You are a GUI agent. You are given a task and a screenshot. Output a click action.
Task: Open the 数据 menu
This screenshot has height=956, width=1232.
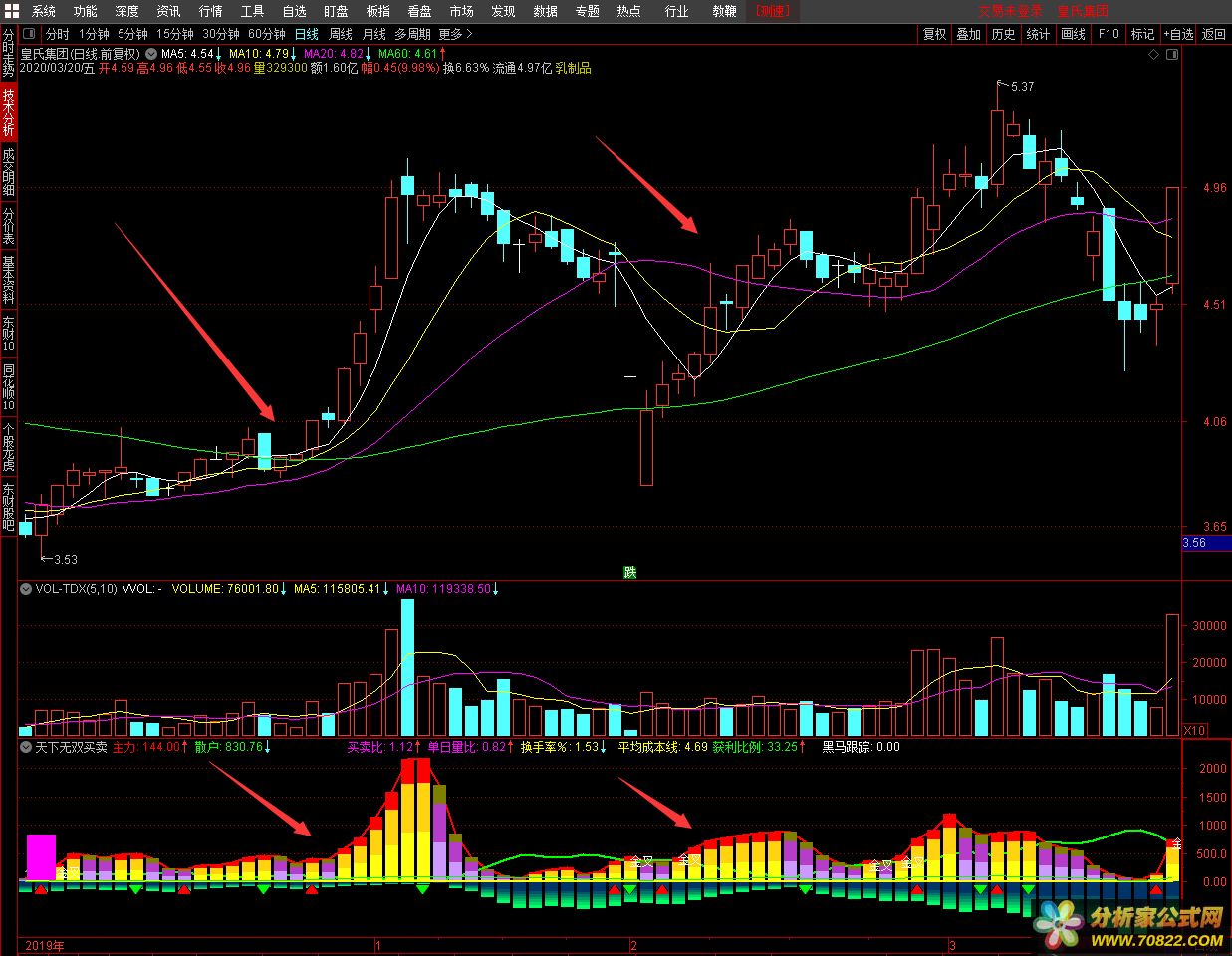[x=546, y=11]
